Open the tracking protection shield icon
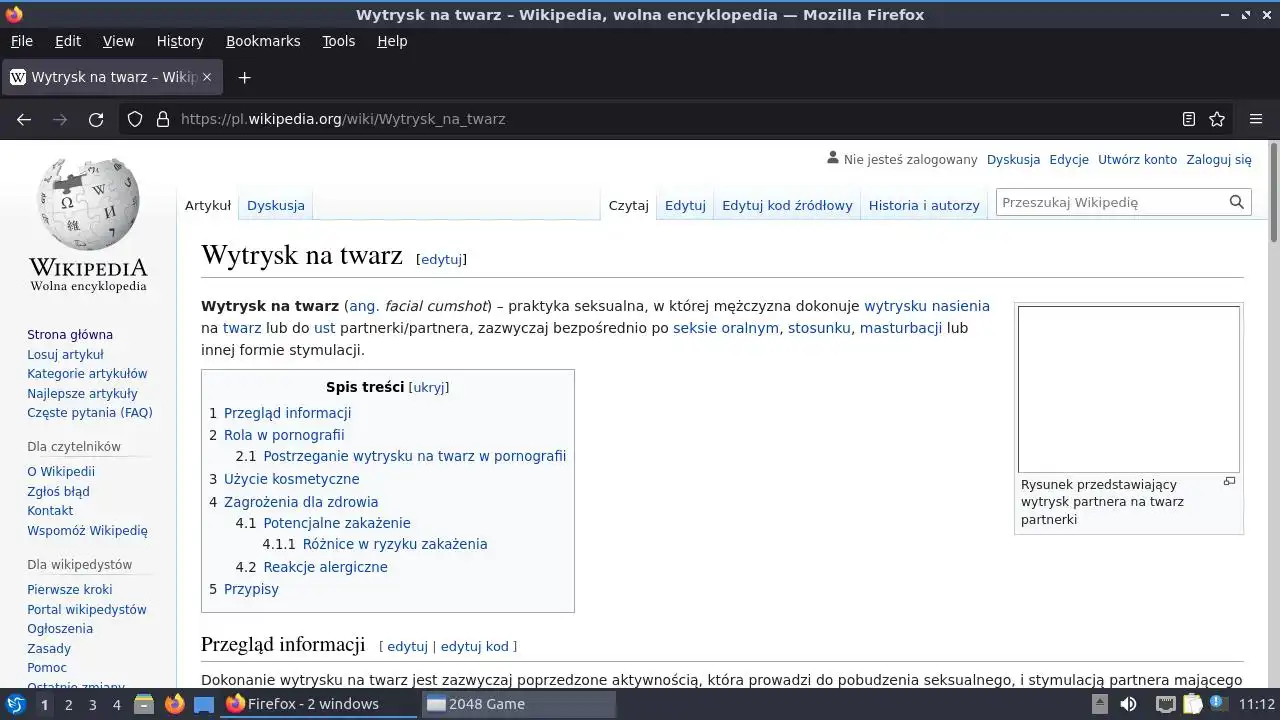 tap(135, 119)
